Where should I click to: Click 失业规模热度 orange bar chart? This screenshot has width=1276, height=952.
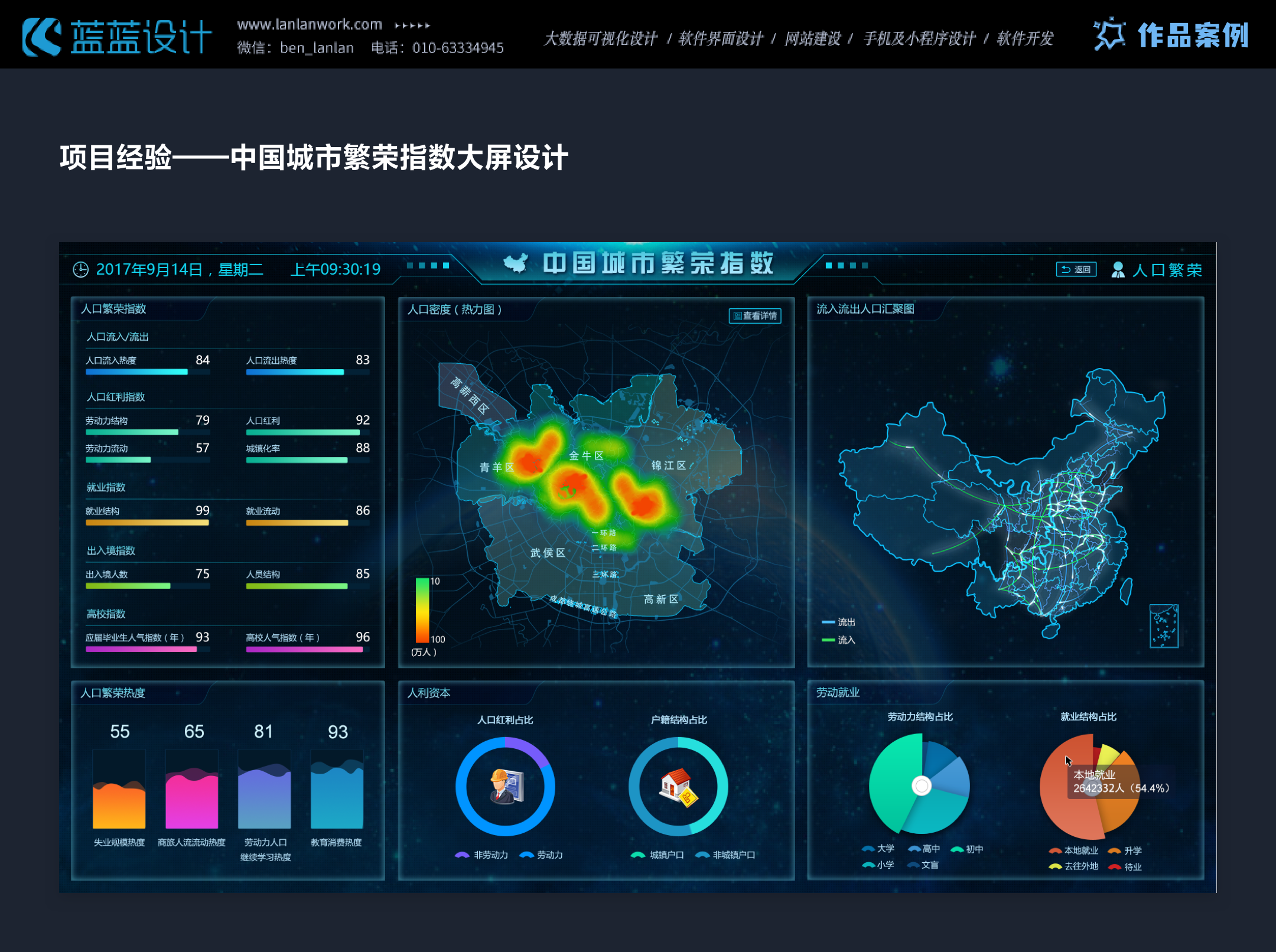(x=119, y=805)
